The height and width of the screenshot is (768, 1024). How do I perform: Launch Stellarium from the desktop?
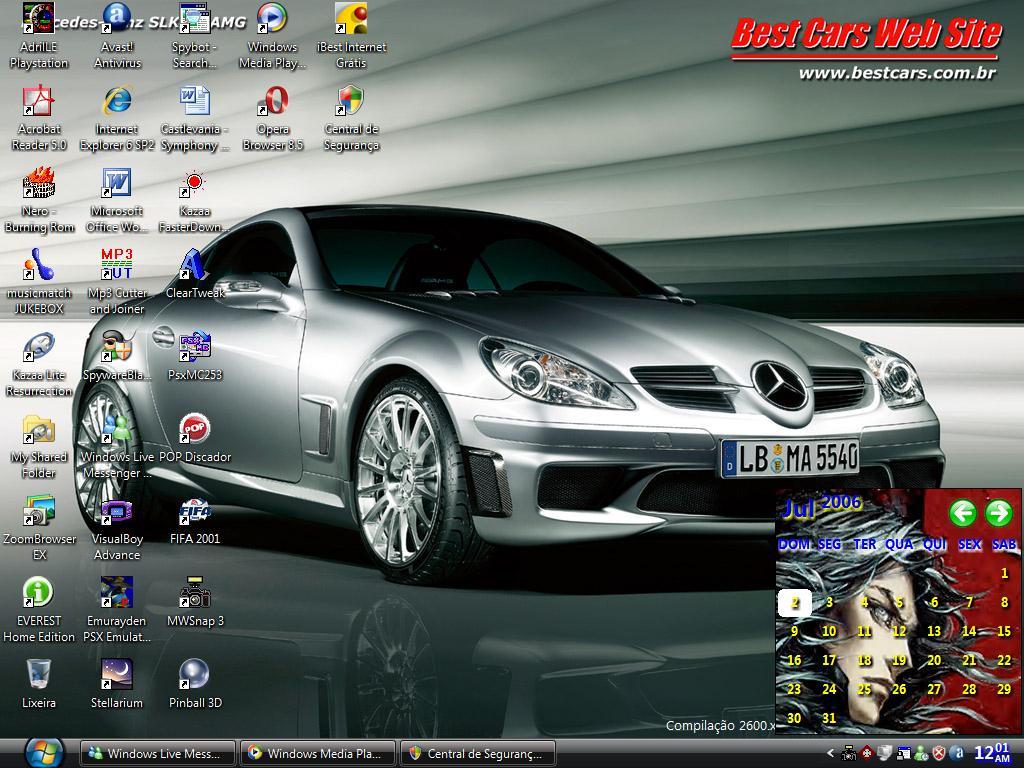pos(117,684)
